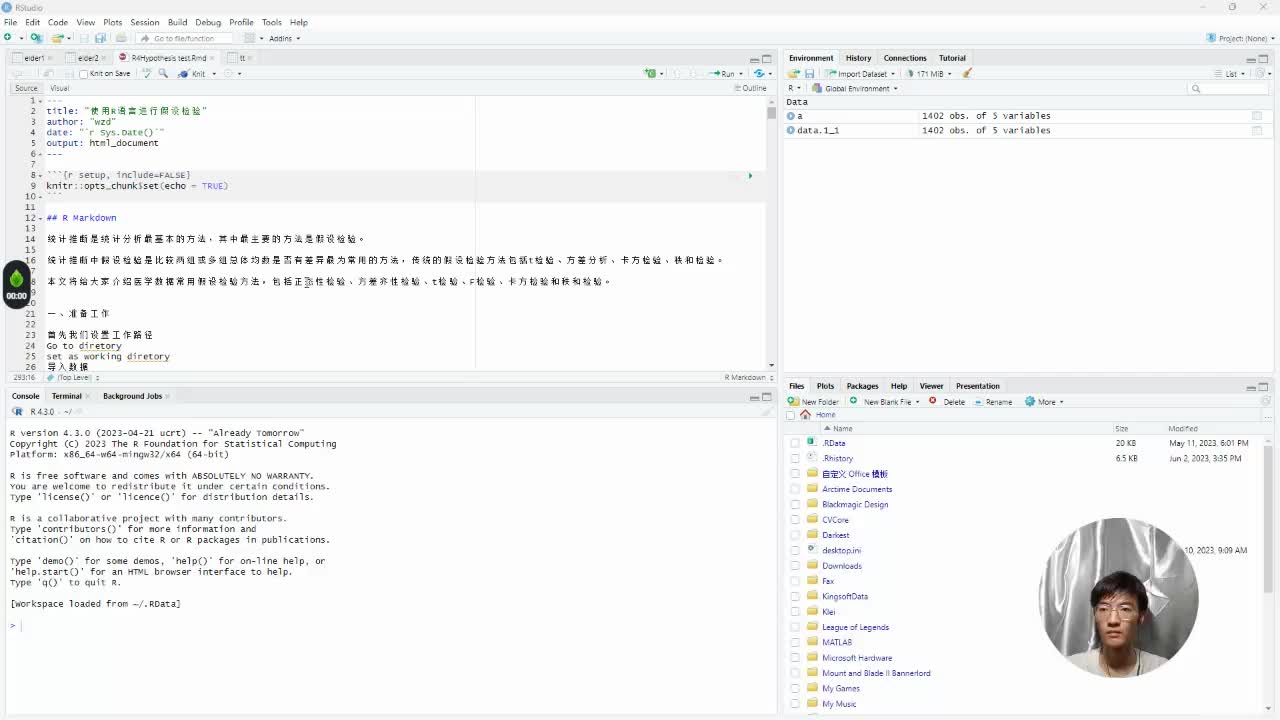Open the More dropdown in Files pane
Image resolution: width=1280 pixels, height=720 pixels.
1044,401
